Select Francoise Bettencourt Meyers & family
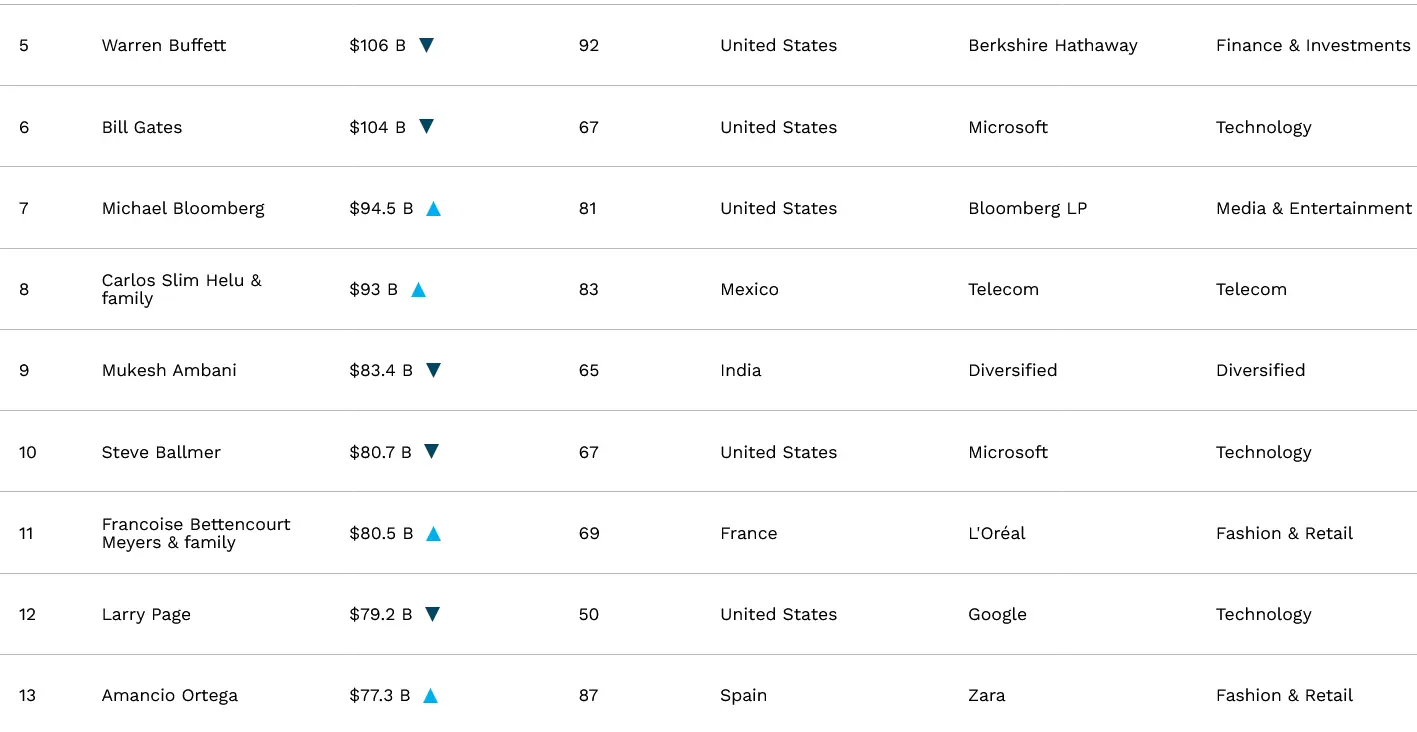Viewport: 1417px width, 732px height. click(196, 533)
